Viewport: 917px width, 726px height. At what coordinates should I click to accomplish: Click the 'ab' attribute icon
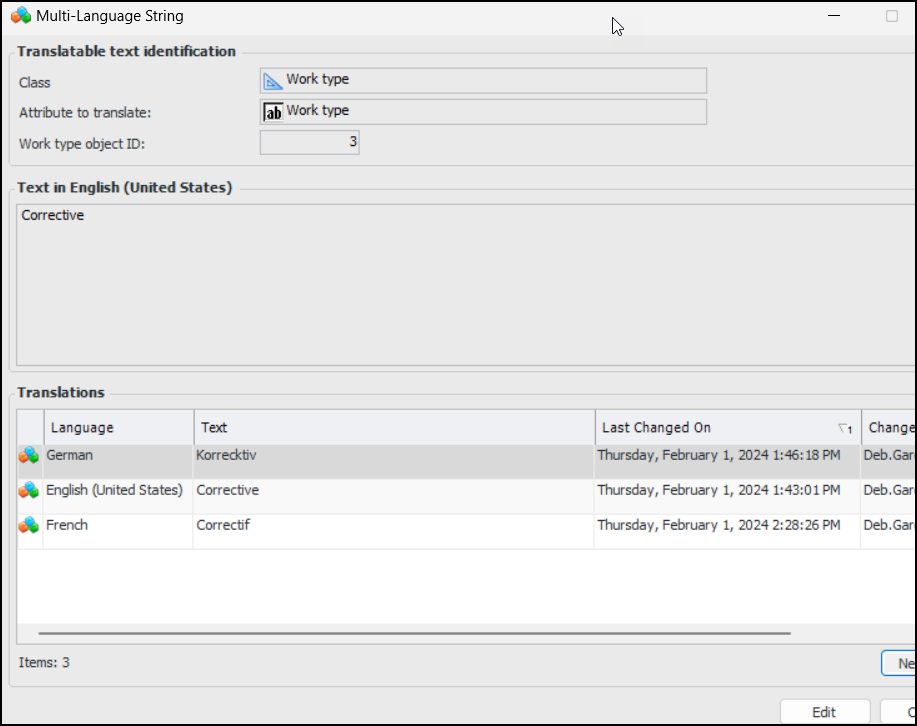point(273,112)
